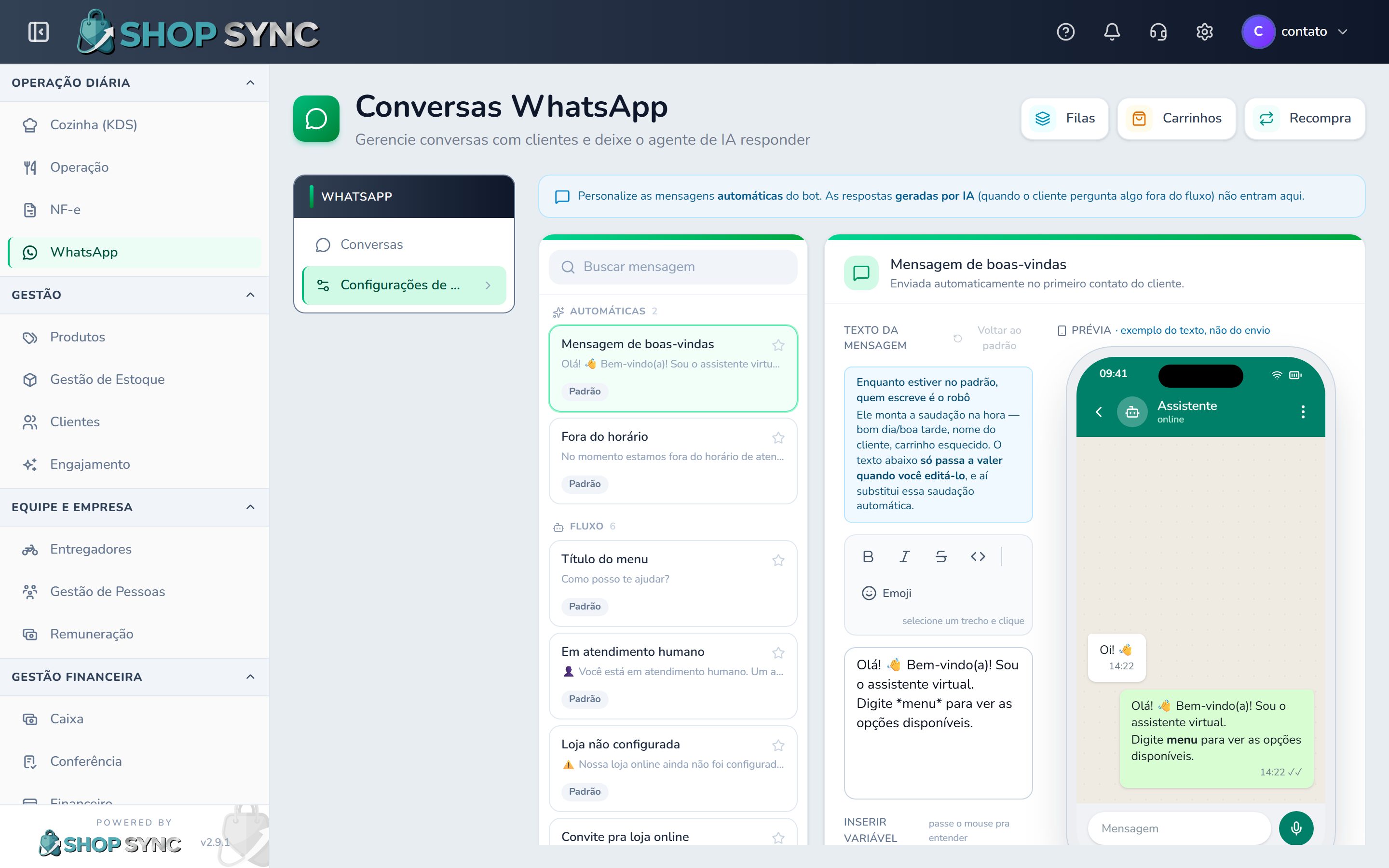Screen dimensions: 1389x868
Task: Click the welcome message text area
Action: (938, 723)
